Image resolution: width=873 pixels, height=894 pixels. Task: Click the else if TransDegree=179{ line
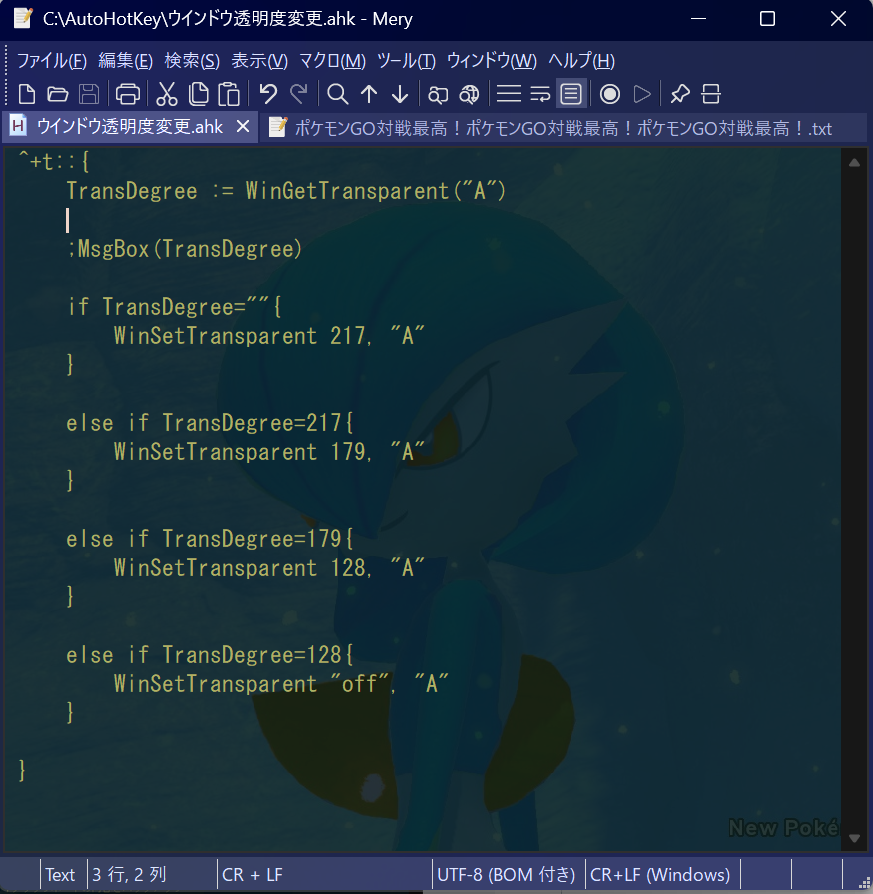(210, 539)
